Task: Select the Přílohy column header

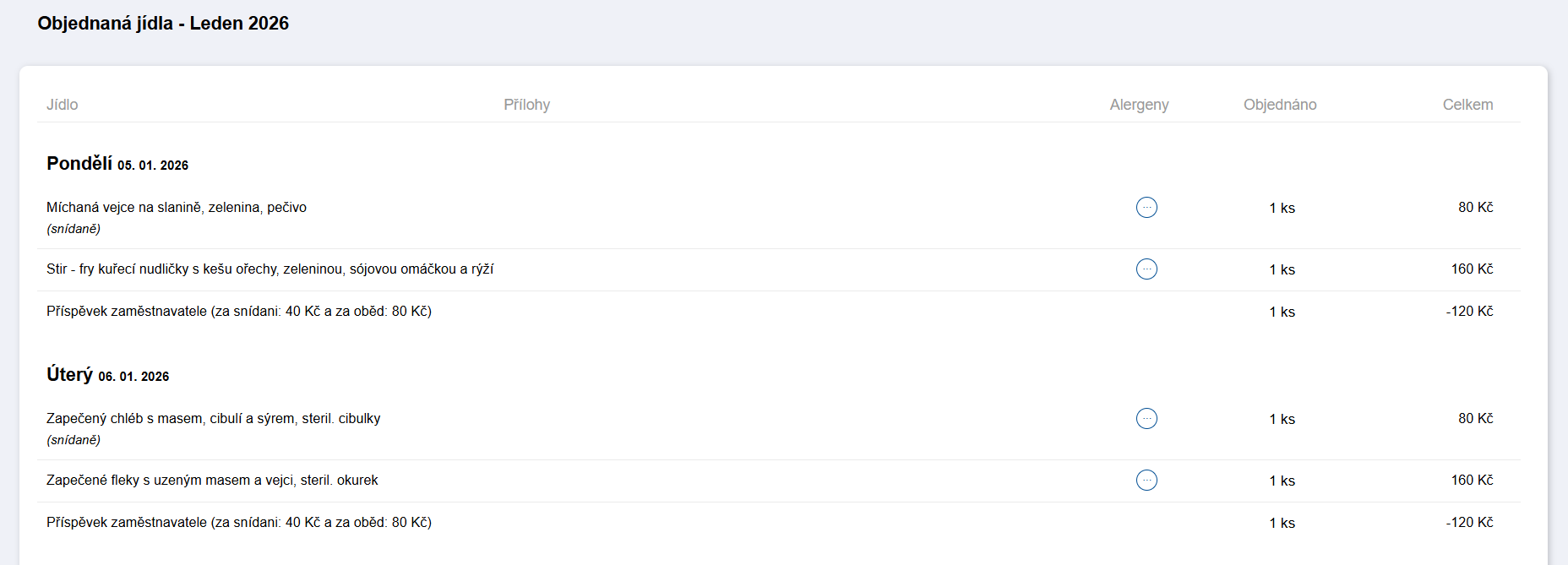Action: click(526, 105)
